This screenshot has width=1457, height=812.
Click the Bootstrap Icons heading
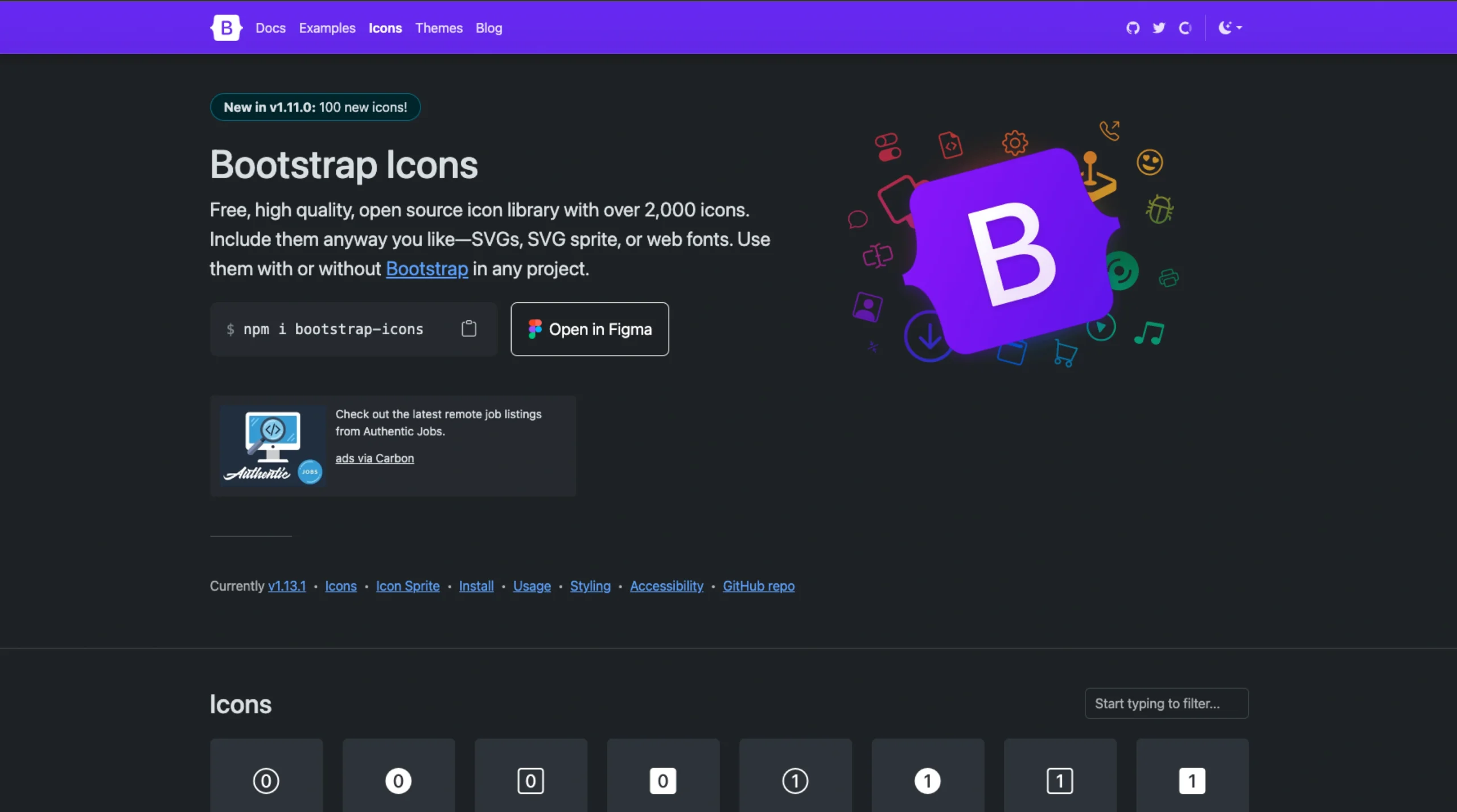[344, 165]
